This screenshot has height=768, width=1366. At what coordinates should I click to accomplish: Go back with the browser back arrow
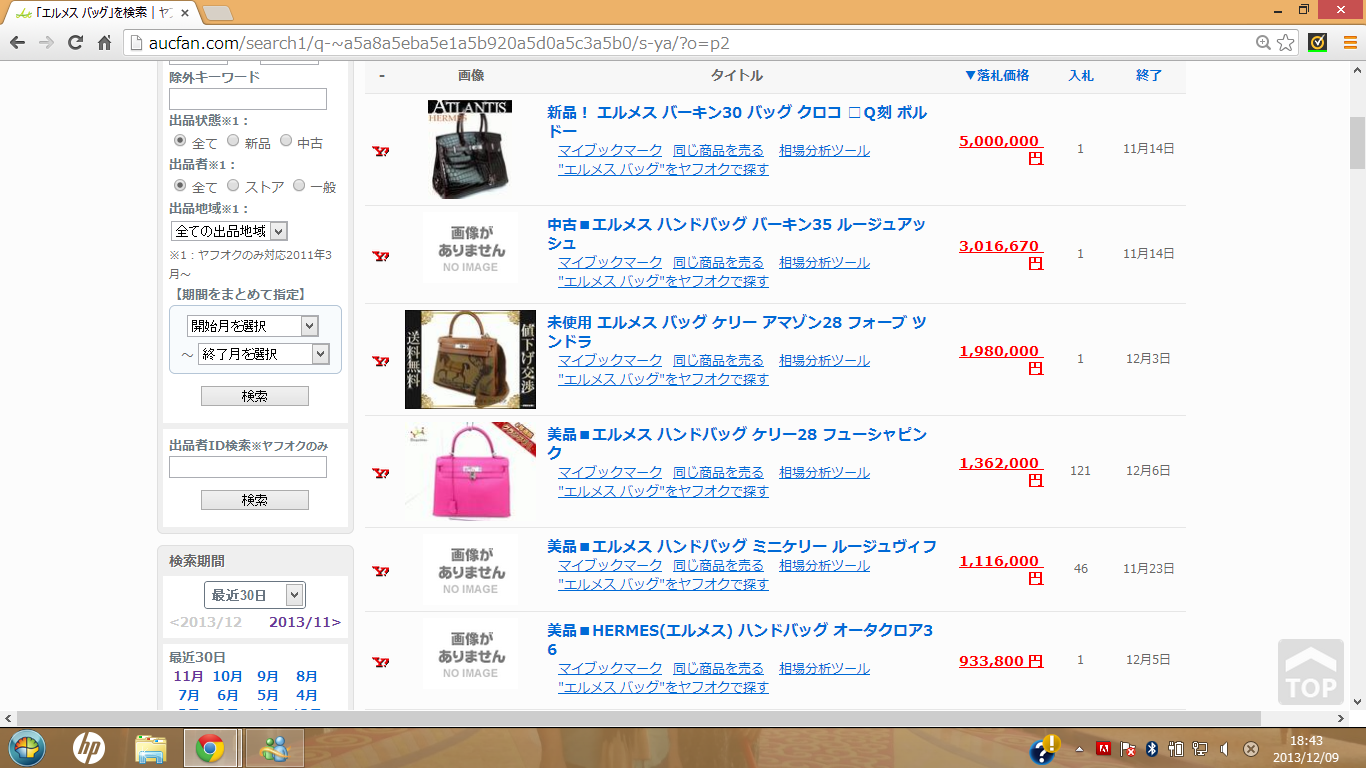click(x=17, y=43)
